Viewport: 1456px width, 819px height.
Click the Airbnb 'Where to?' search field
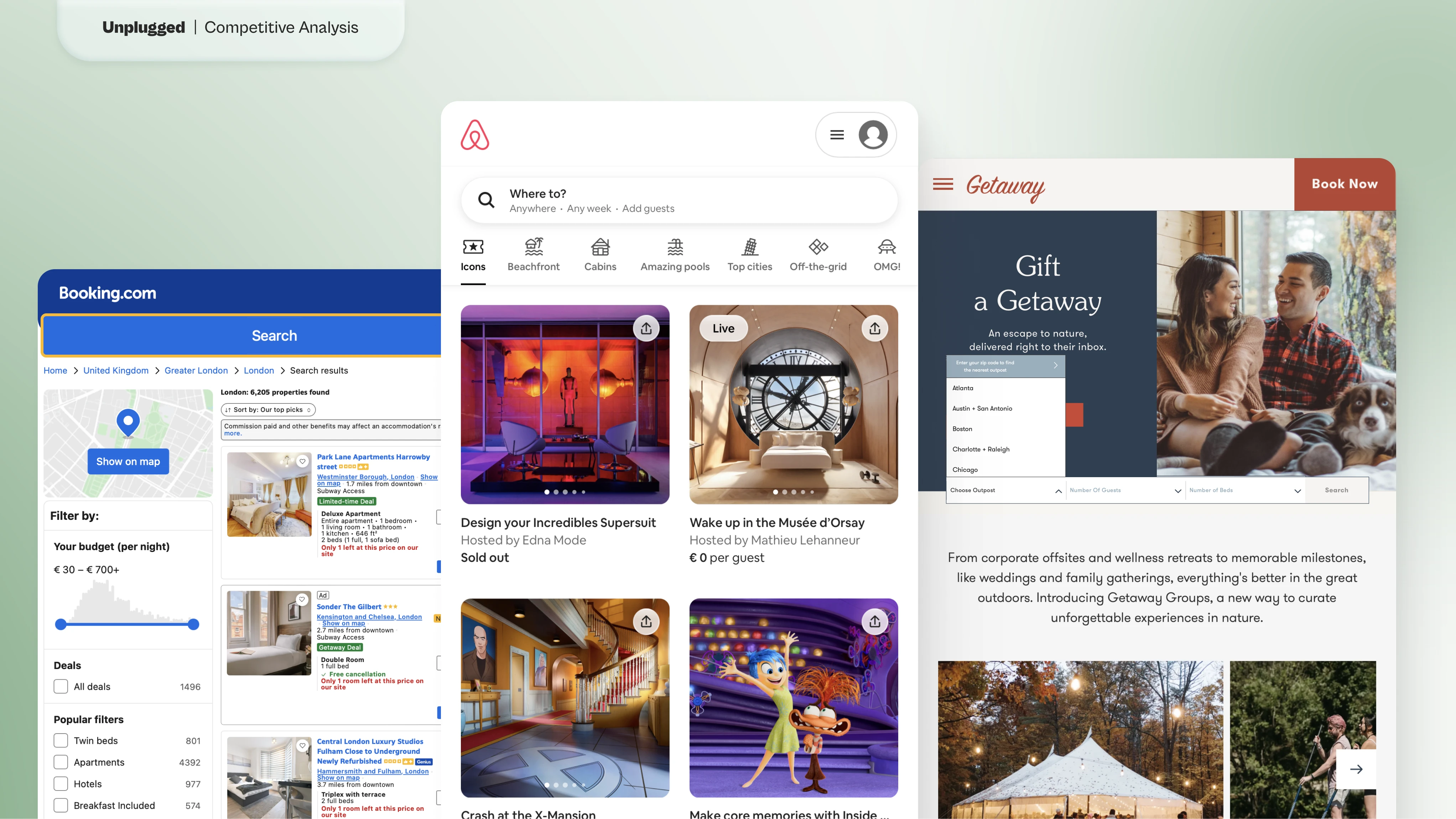pos(679,200)
